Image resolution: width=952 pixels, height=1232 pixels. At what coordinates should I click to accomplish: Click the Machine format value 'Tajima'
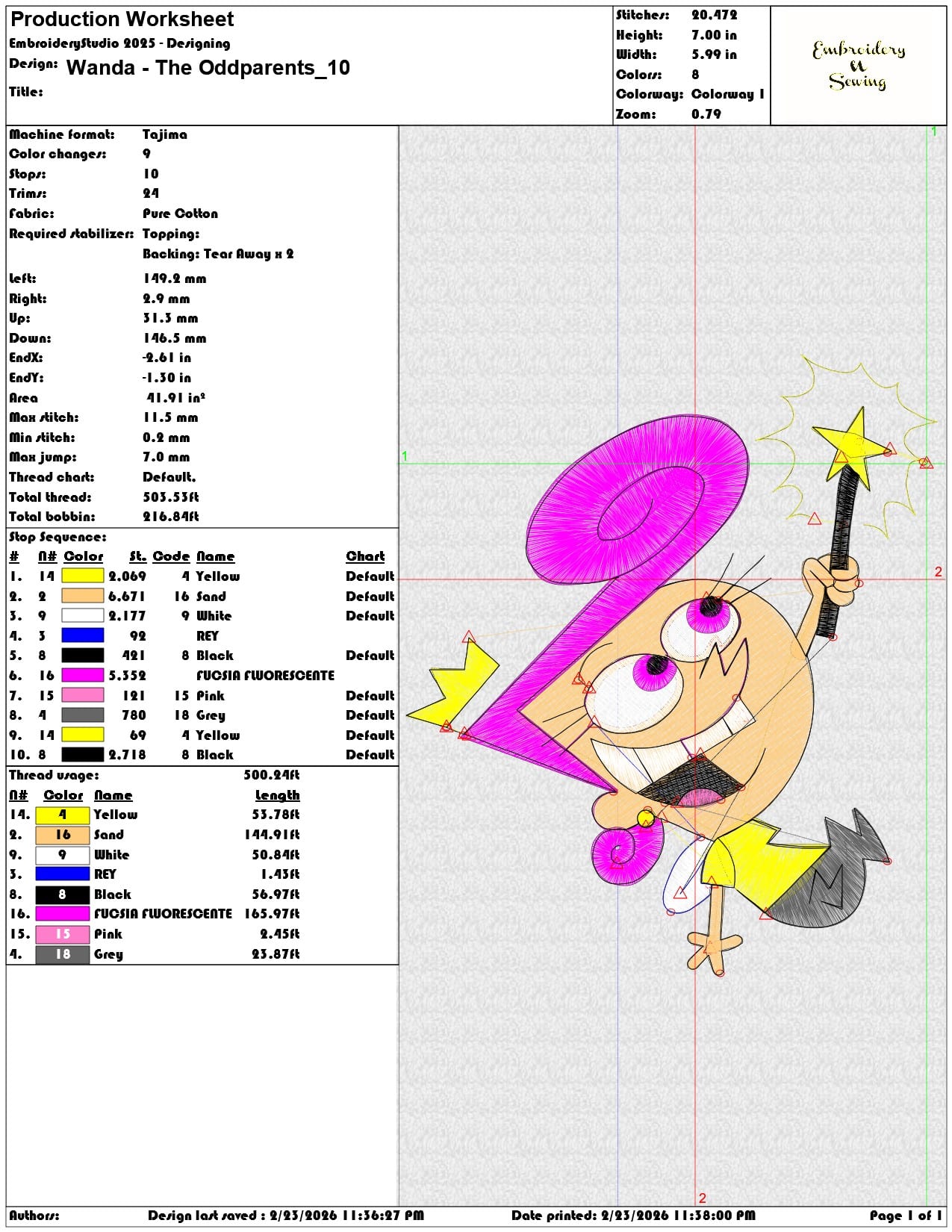pos(165,134)
